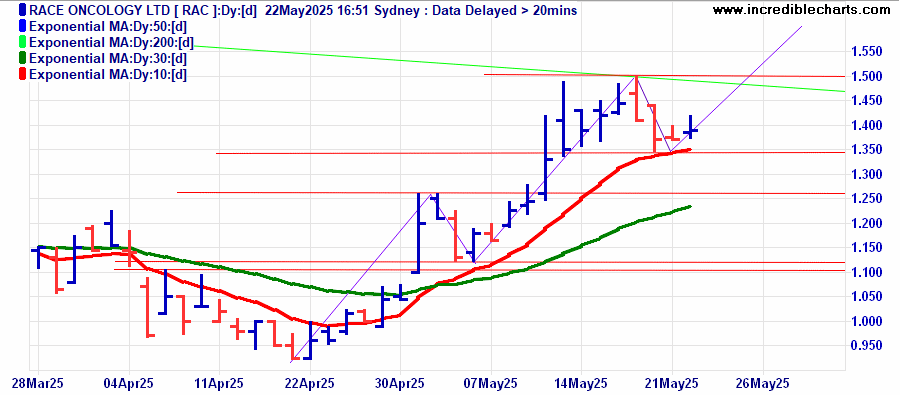Click the 26May25 date axis label

763,383
